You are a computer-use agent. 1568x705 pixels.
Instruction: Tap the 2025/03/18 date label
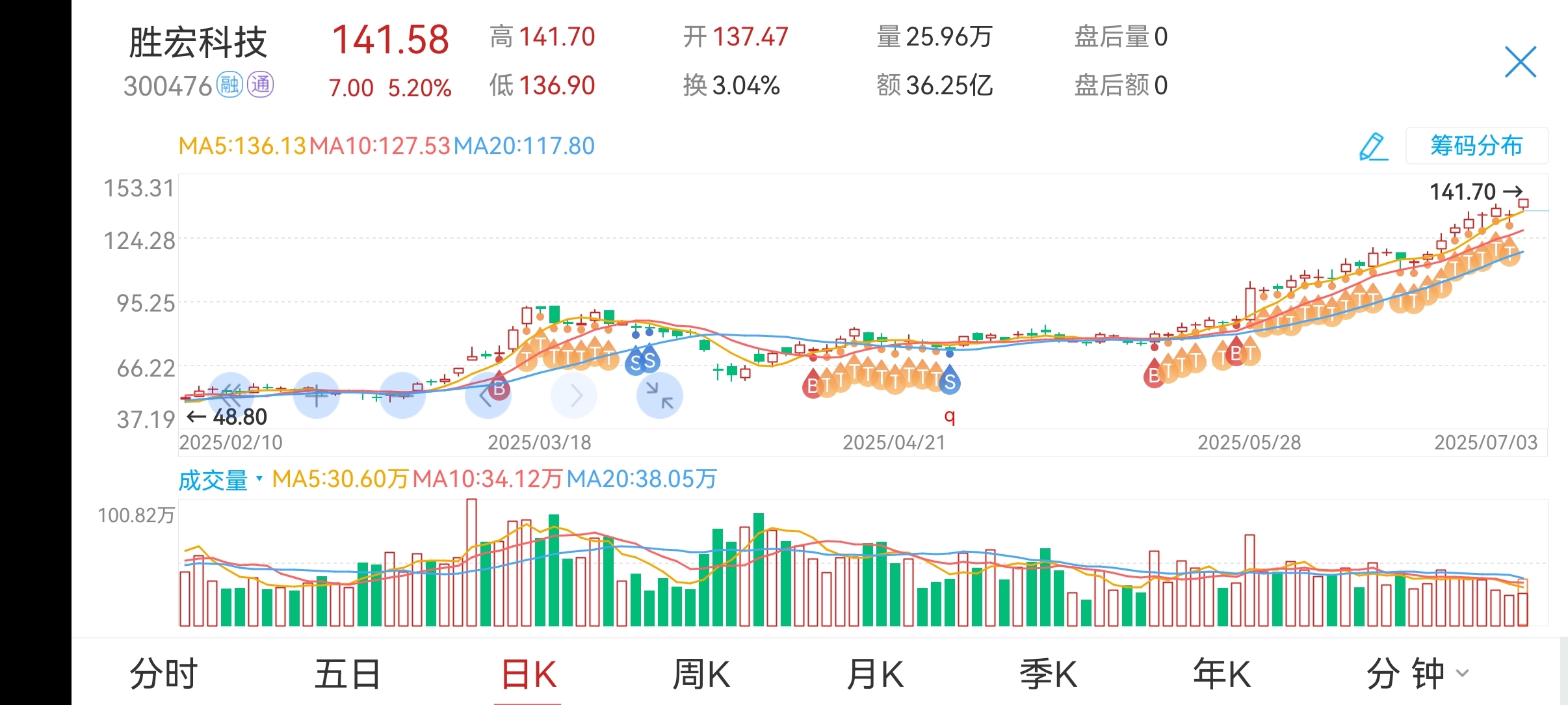pos(540,443)
